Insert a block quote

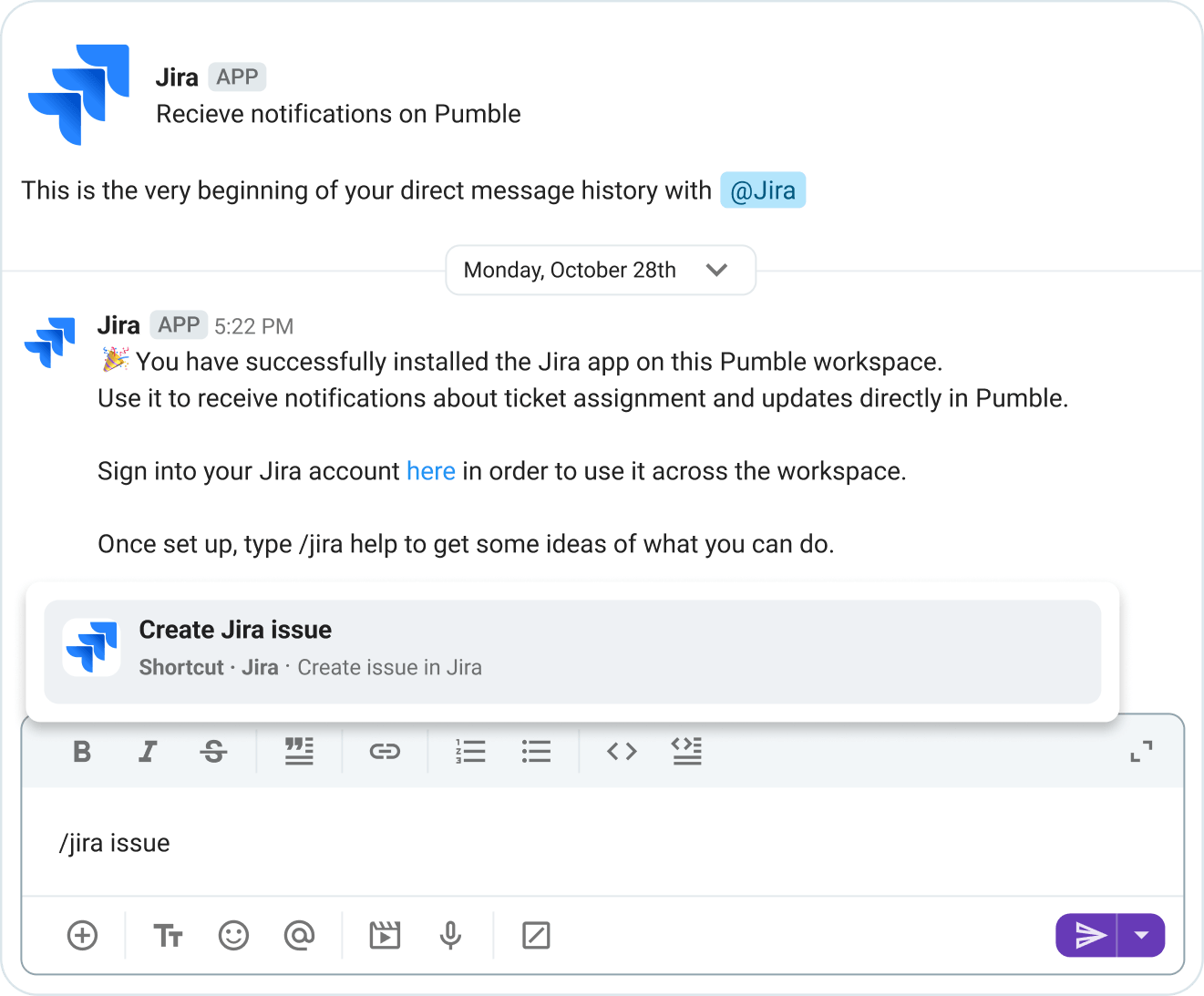(299, 752)
